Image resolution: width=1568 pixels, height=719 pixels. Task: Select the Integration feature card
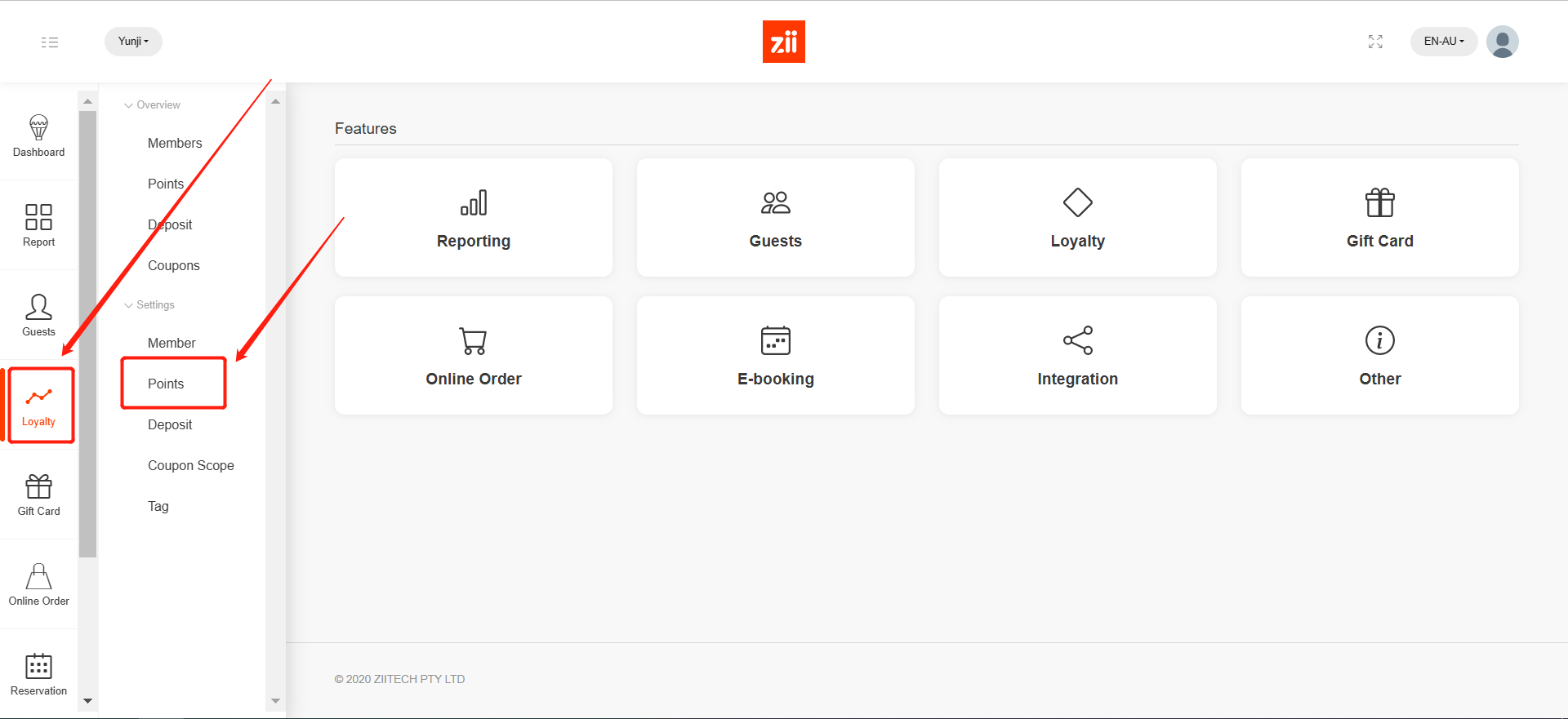1077,355
